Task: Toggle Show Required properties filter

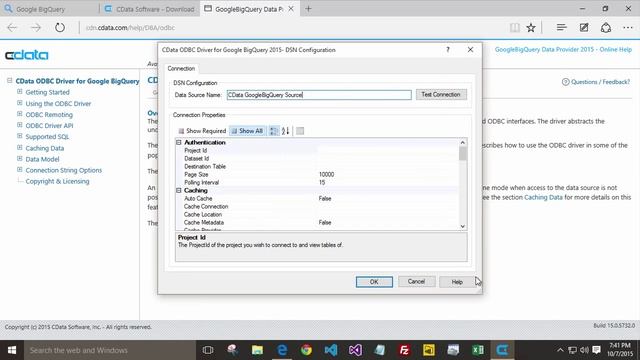Action: tap(202, 131)
